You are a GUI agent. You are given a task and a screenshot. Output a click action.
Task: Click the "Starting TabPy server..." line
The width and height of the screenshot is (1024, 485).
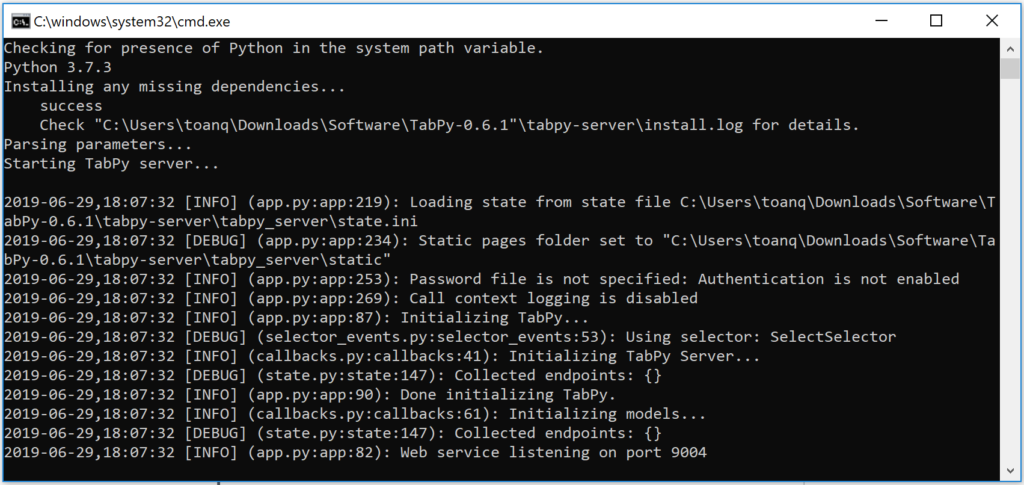[x=112, y=163]
